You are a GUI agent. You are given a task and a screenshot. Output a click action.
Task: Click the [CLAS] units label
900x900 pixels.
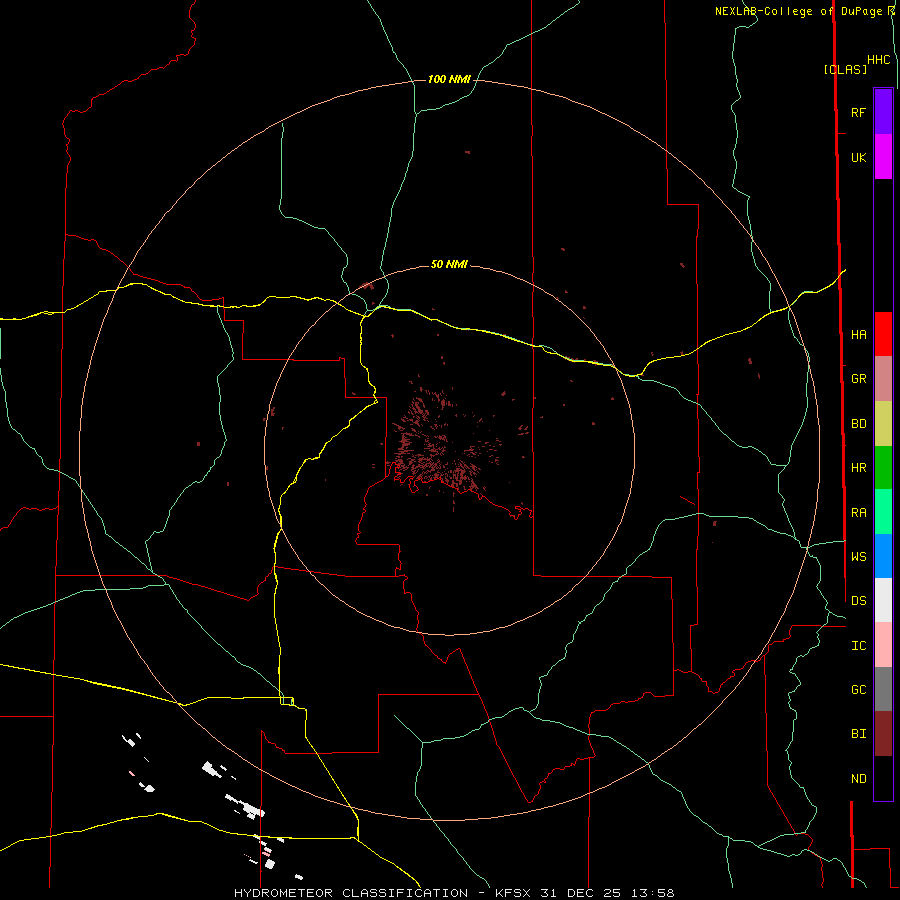click(845, 69)
